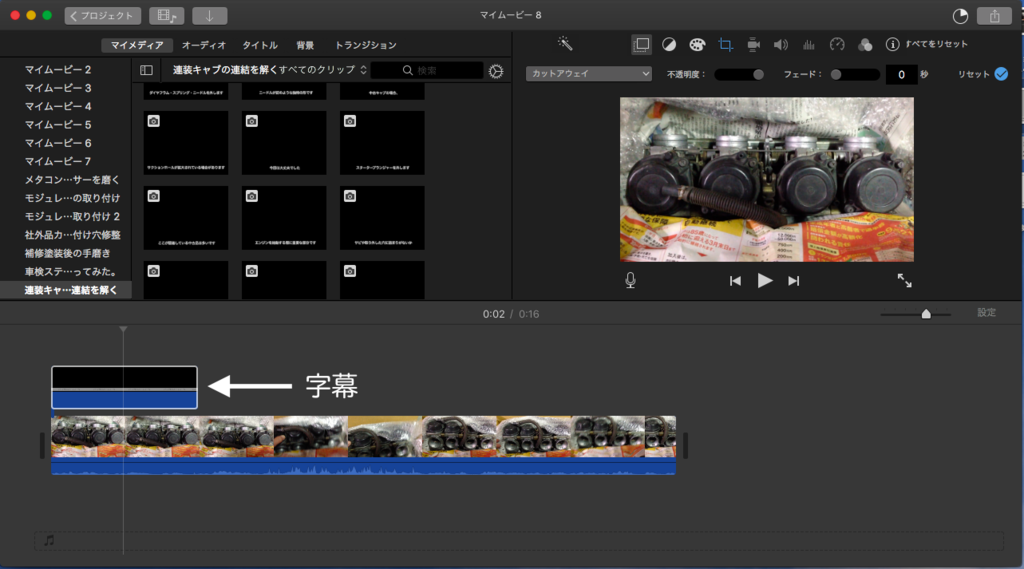The width and height of the screenshot is (1024, 569).
Task: Select マイムービー 6 in sidebar
Action: [x=58, y=142]
